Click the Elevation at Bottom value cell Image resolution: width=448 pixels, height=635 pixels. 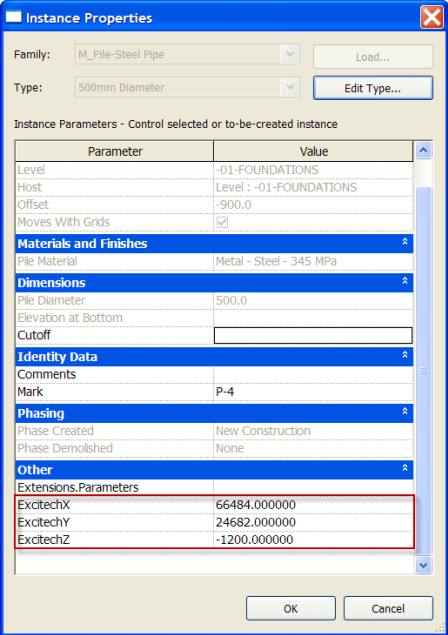pyautogui.click(x=313, y=318)
